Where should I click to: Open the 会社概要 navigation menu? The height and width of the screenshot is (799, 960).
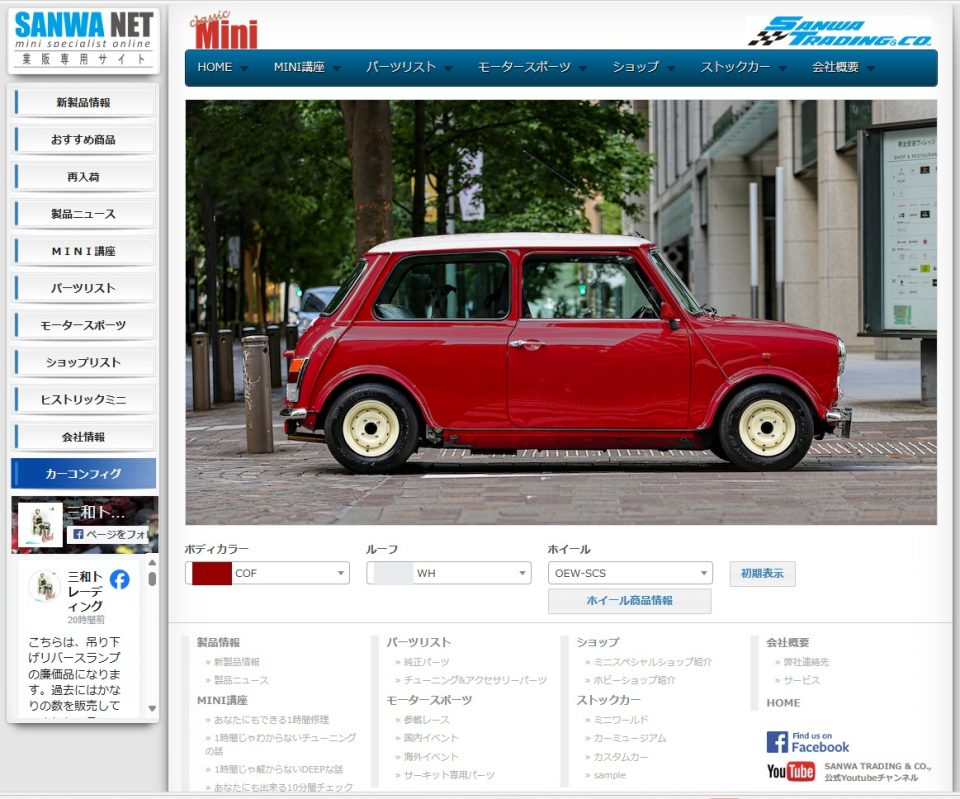point(835,67)
